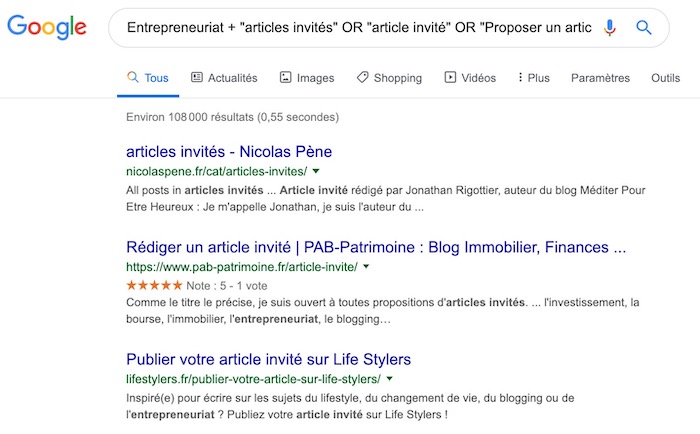Click the Images tab icon

(286, 77)
